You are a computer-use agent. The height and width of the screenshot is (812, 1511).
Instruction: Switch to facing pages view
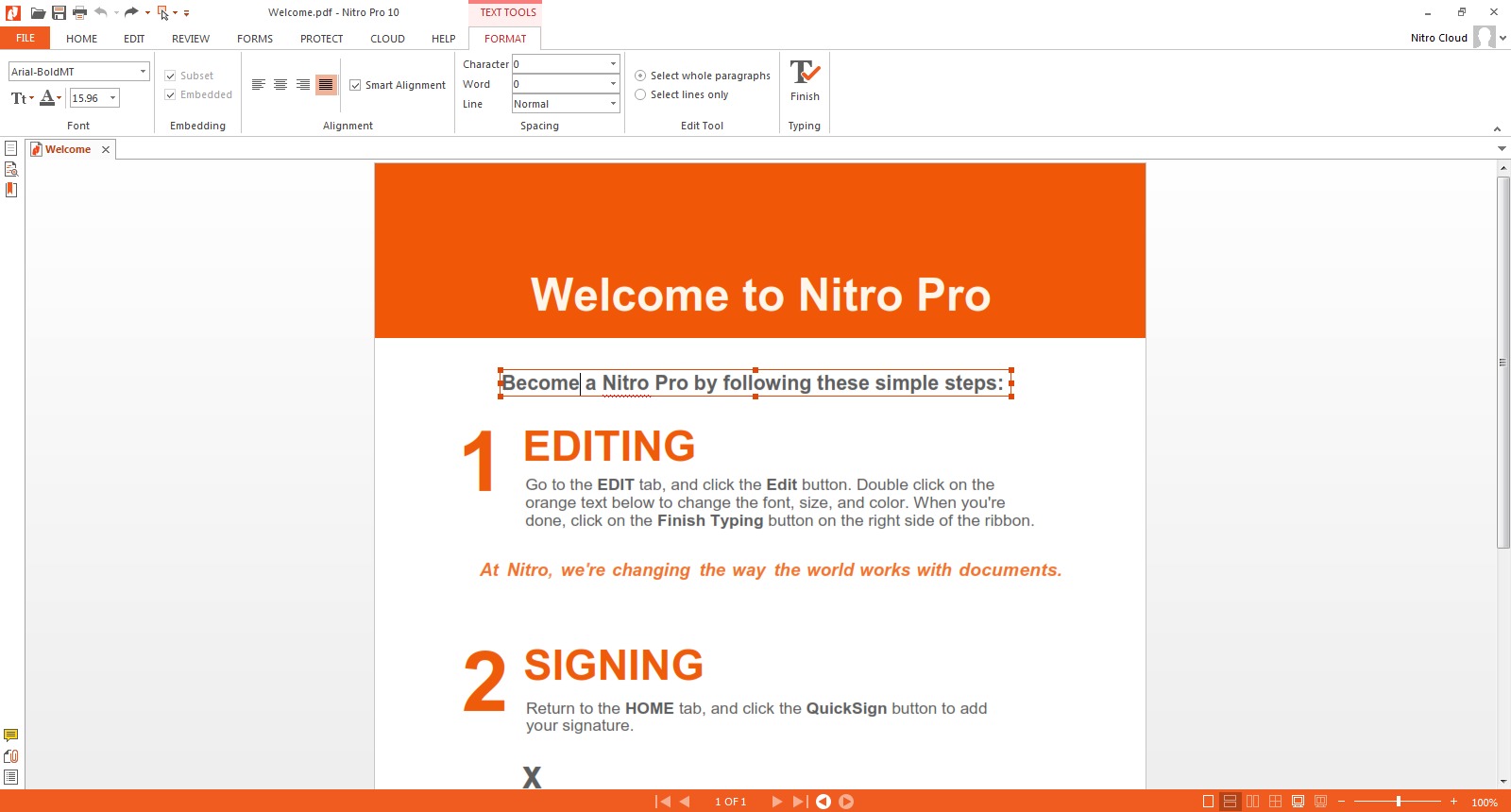coord(1252,802)
